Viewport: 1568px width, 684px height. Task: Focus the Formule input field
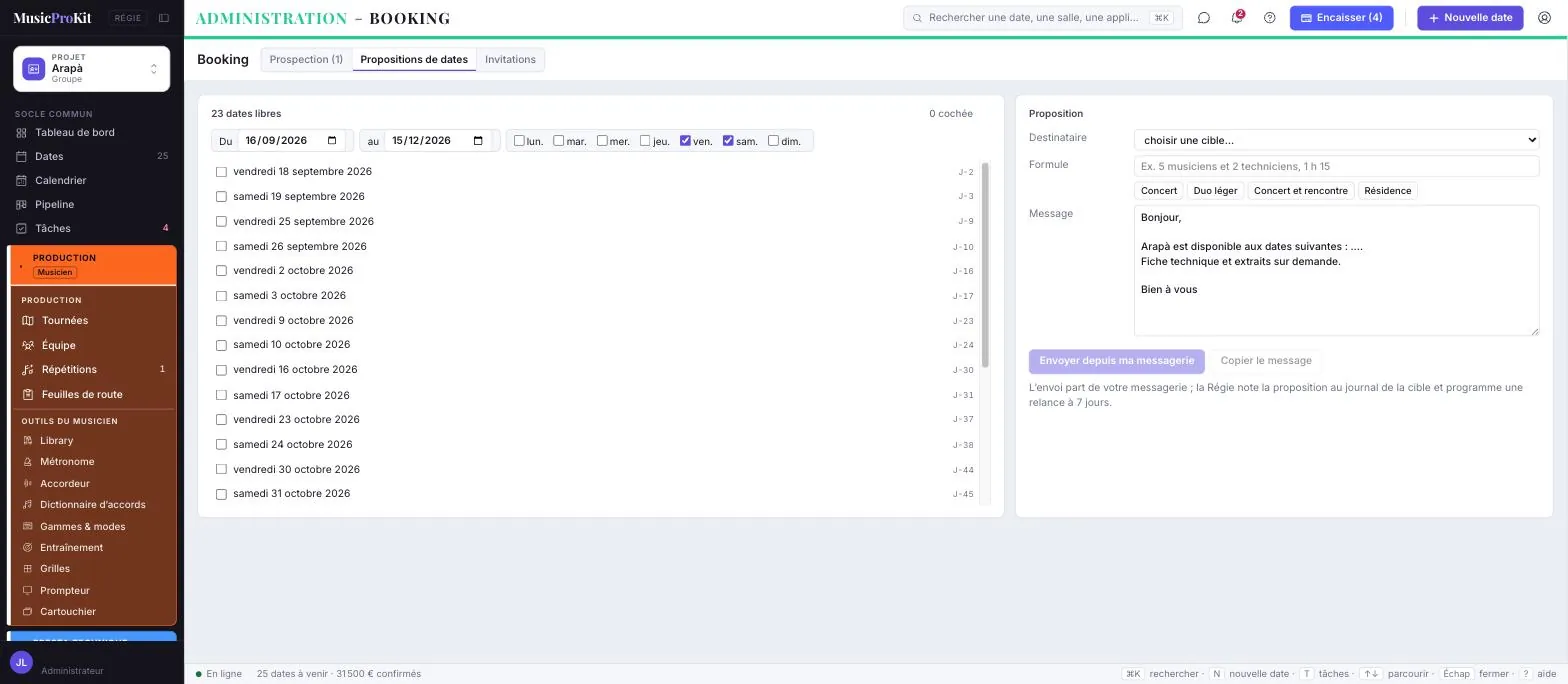(1336, 167)
